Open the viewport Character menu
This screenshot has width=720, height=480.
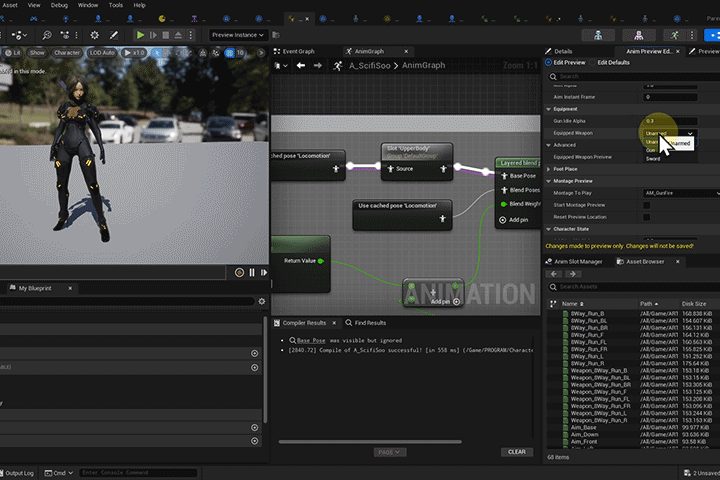[67, 53]
